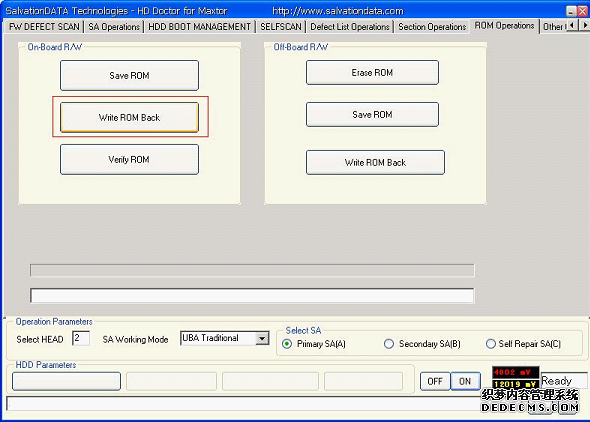590x422 pixels.
Task: Open the UBA Traditional combo box
Action: [225, 338]
